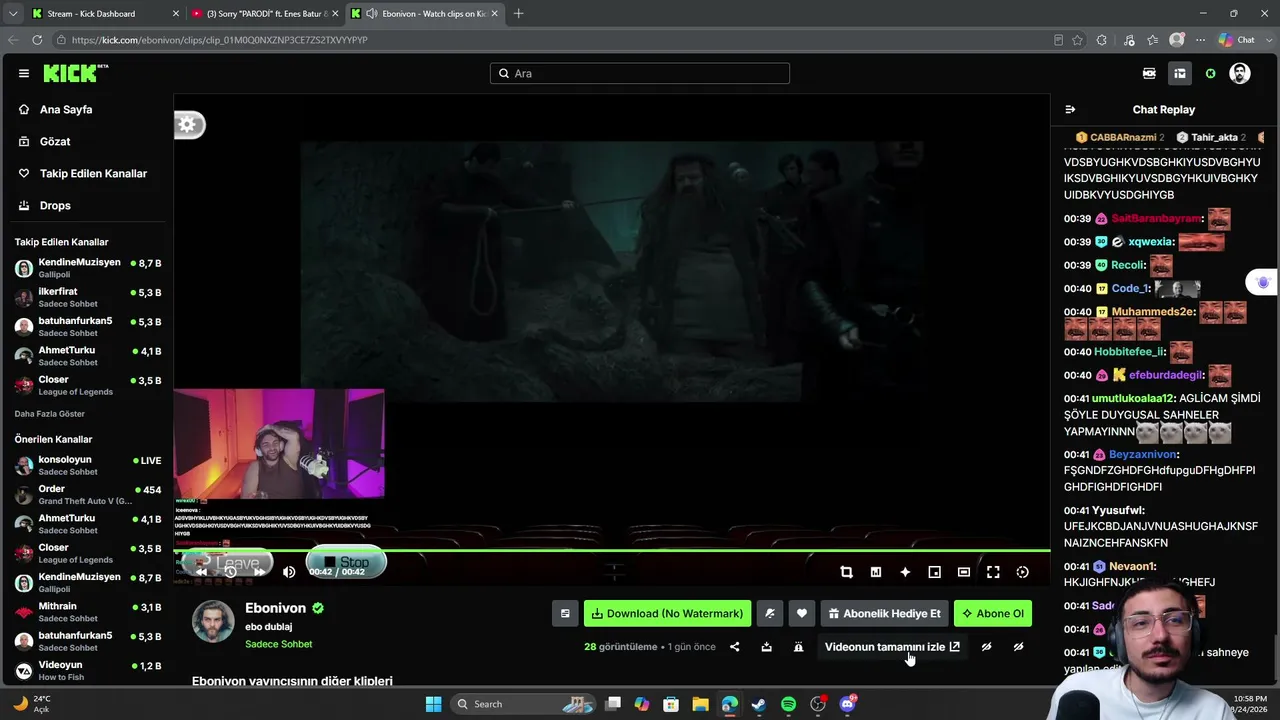Toggle theater mode in the player
1280x720 pixels.
tap(963, 572)
